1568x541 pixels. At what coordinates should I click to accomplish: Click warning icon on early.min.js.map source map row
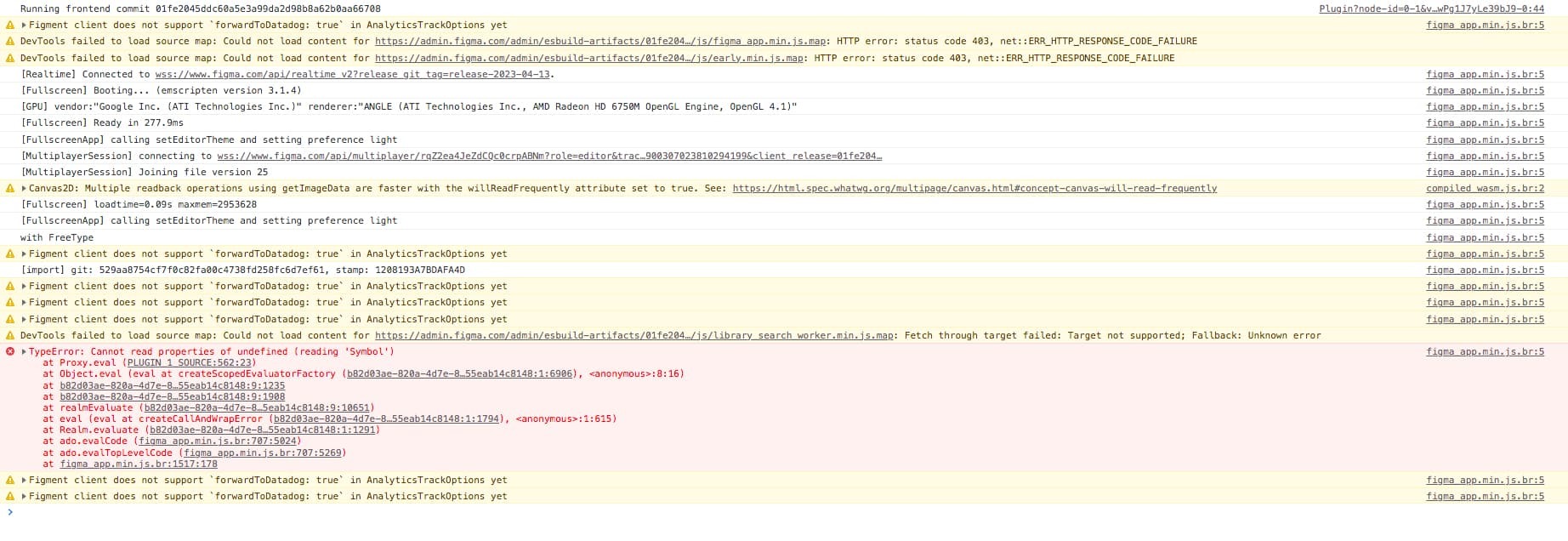10,58
